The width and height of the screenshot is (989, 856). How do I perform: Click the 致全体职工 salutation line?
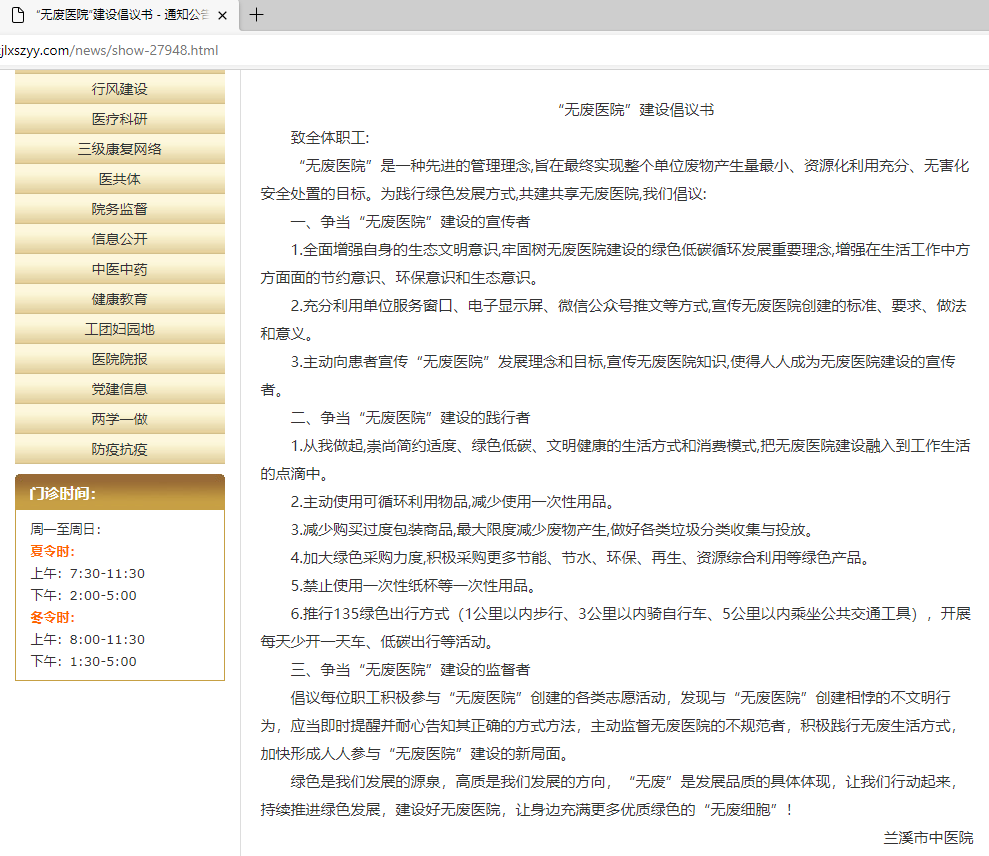pos(330,138)
